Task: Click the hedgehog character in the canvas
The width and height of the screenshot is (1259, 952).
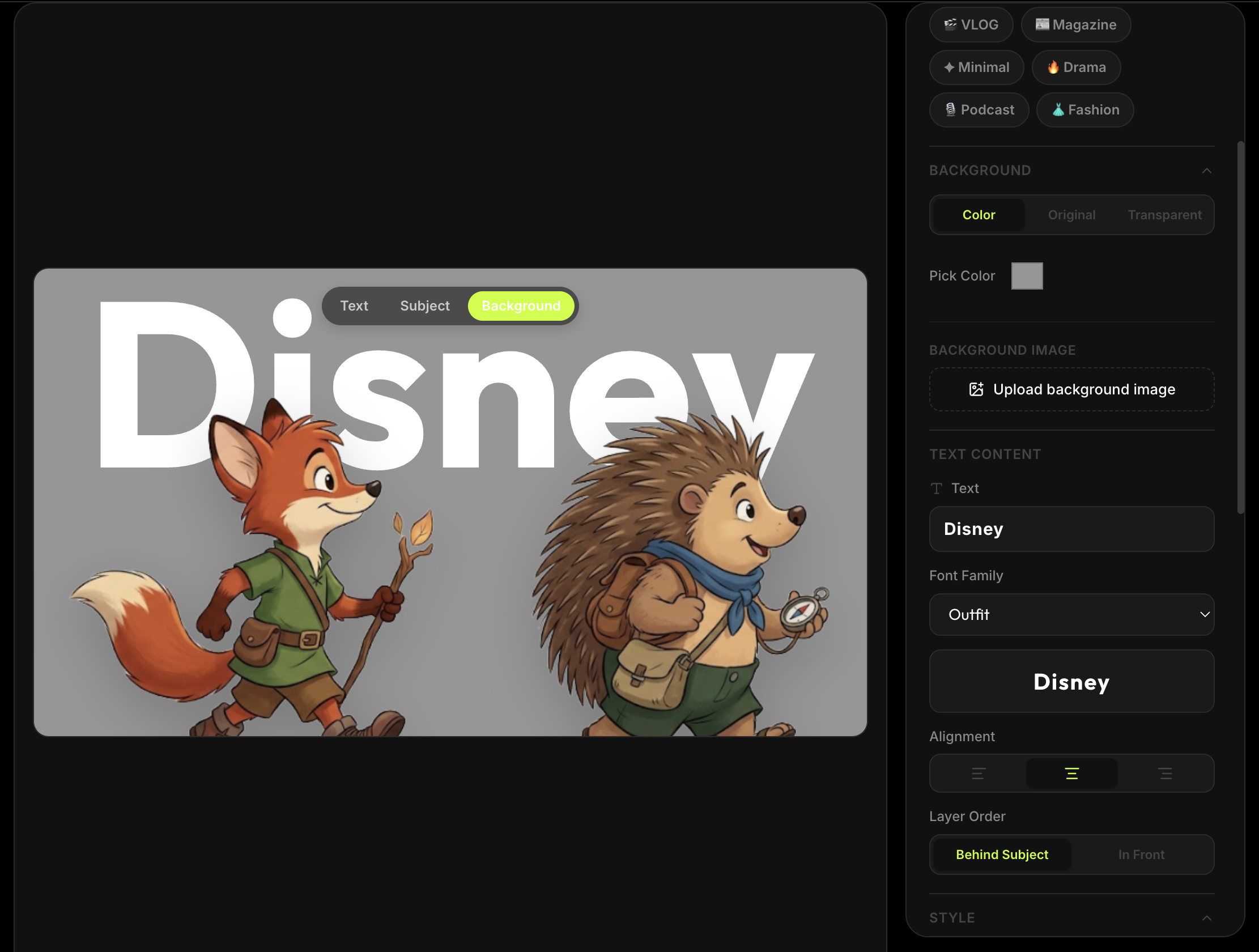Action: click(680, 575)
